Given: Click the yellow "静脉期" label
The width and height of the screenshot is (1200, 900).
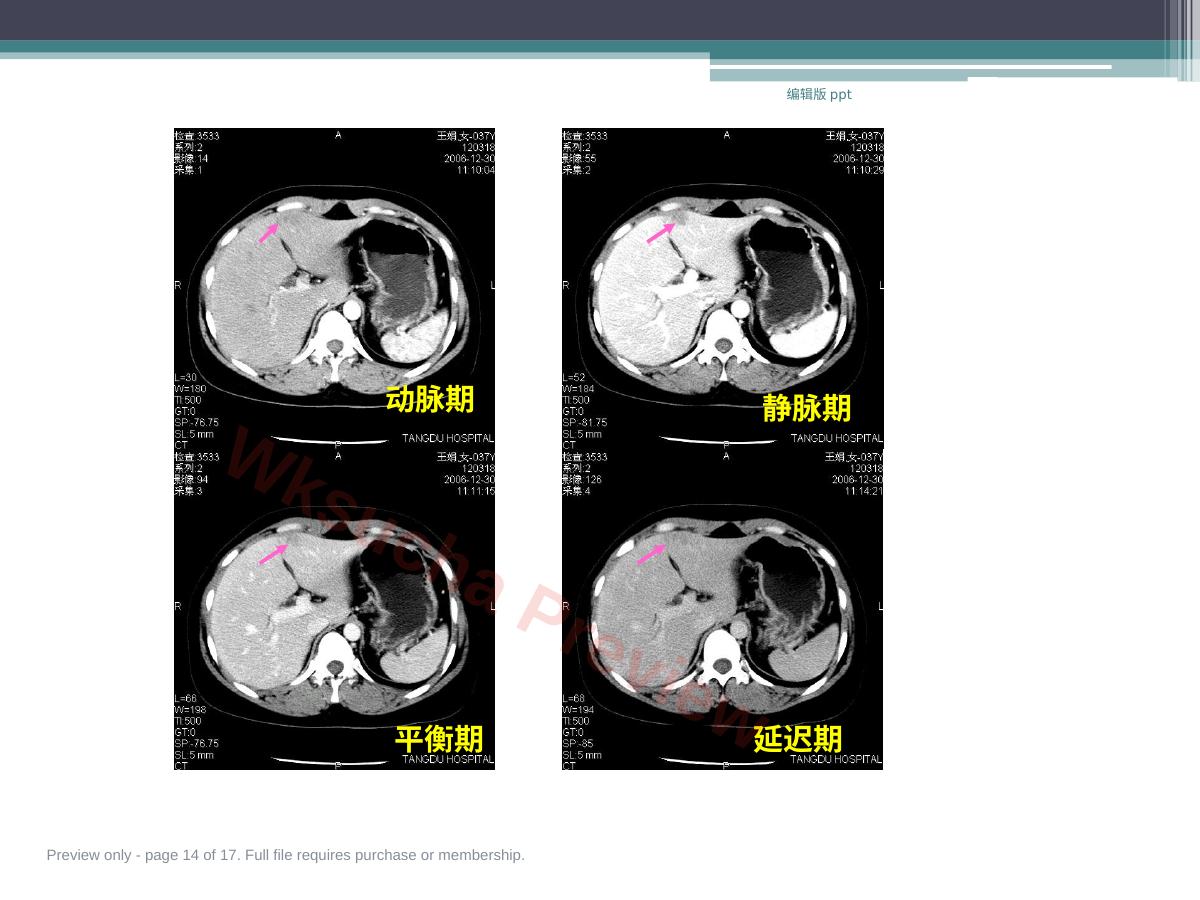Looking at the screenshot, I should point(807,407).
